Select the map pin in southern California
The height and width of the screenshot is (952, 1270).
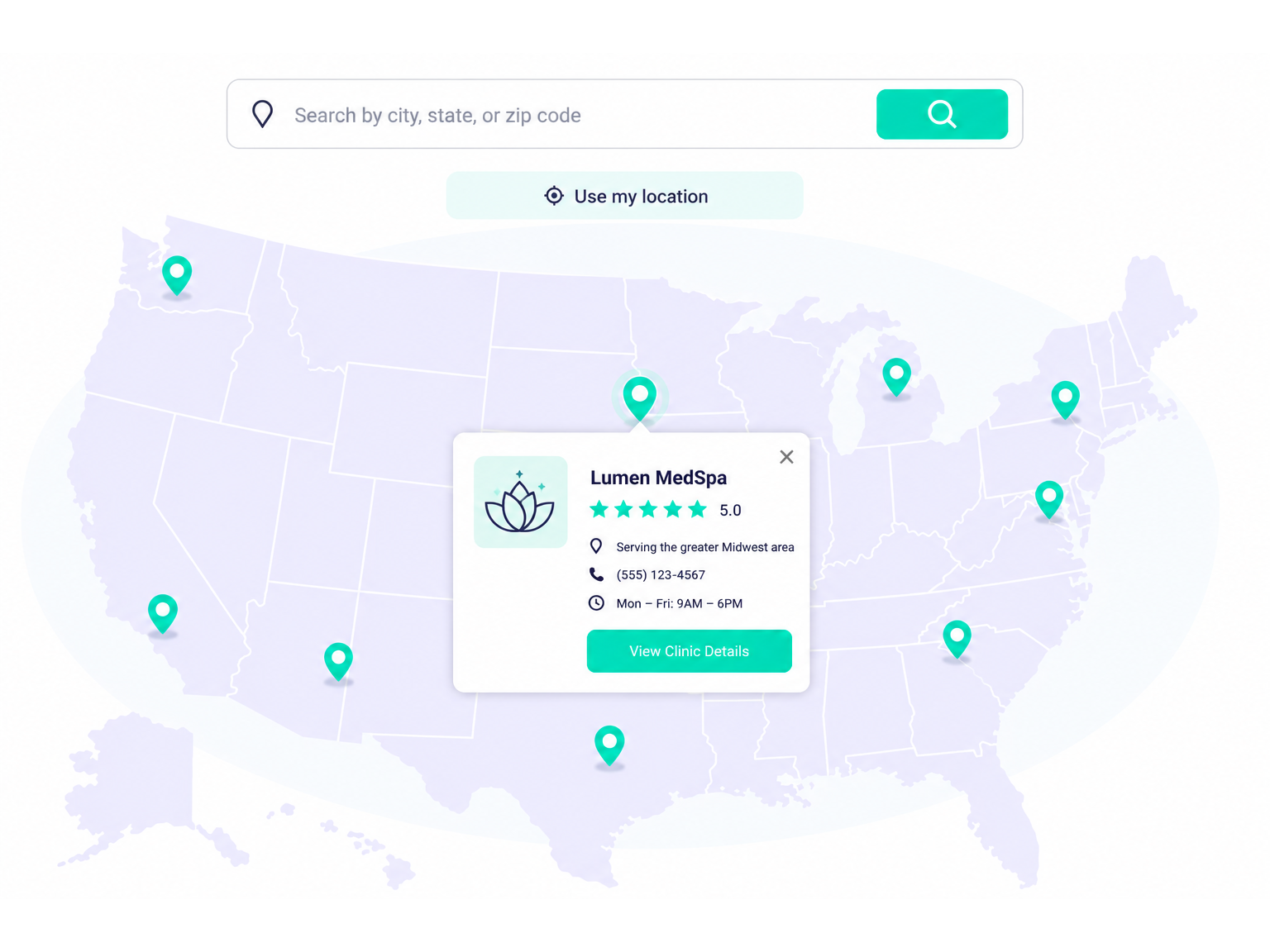tap(163, 614)
